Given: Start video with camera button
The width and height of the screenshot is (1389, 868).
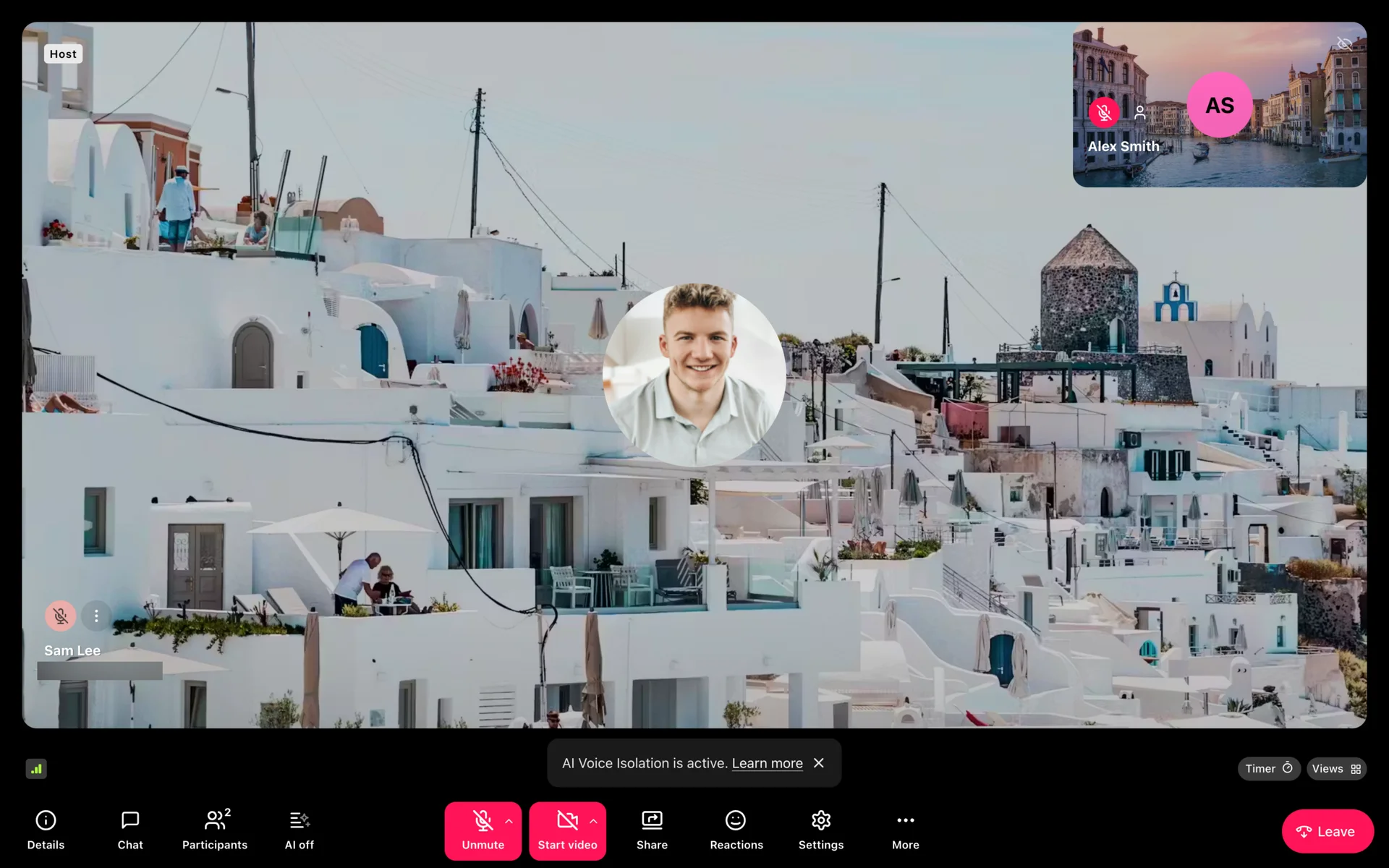Looking at the screenshot, I should 566,830.
